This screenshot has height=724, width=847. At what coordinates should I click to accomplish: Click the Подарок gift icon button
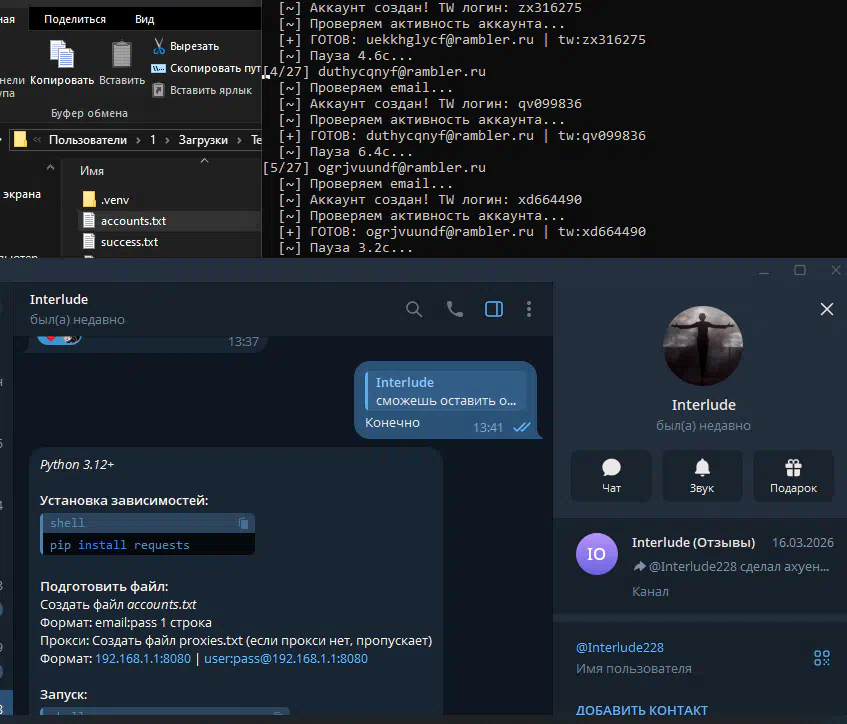pos(793,475)
